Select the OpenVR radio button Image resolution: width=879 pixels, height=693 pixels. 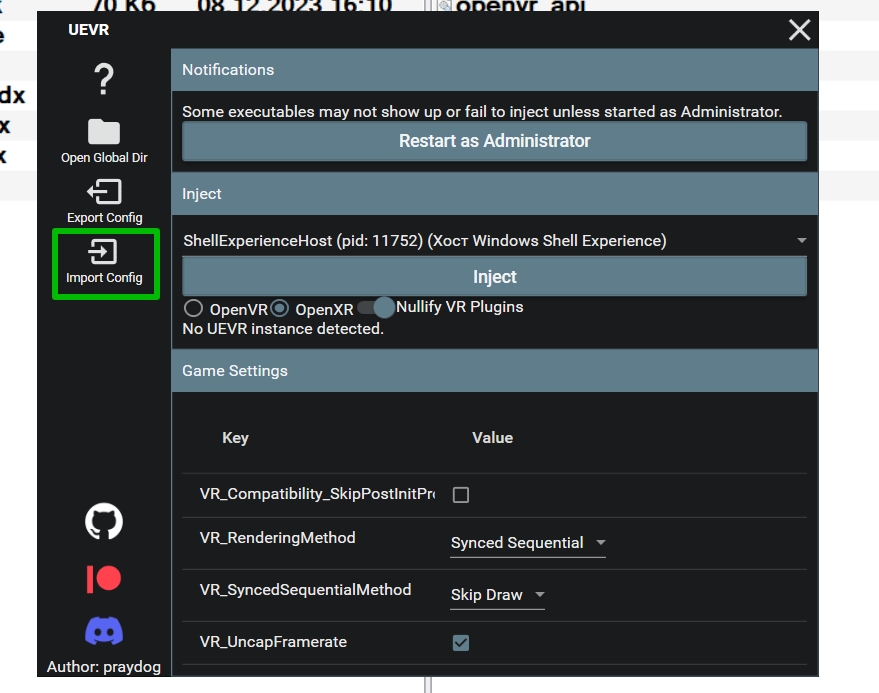[193, 308]
